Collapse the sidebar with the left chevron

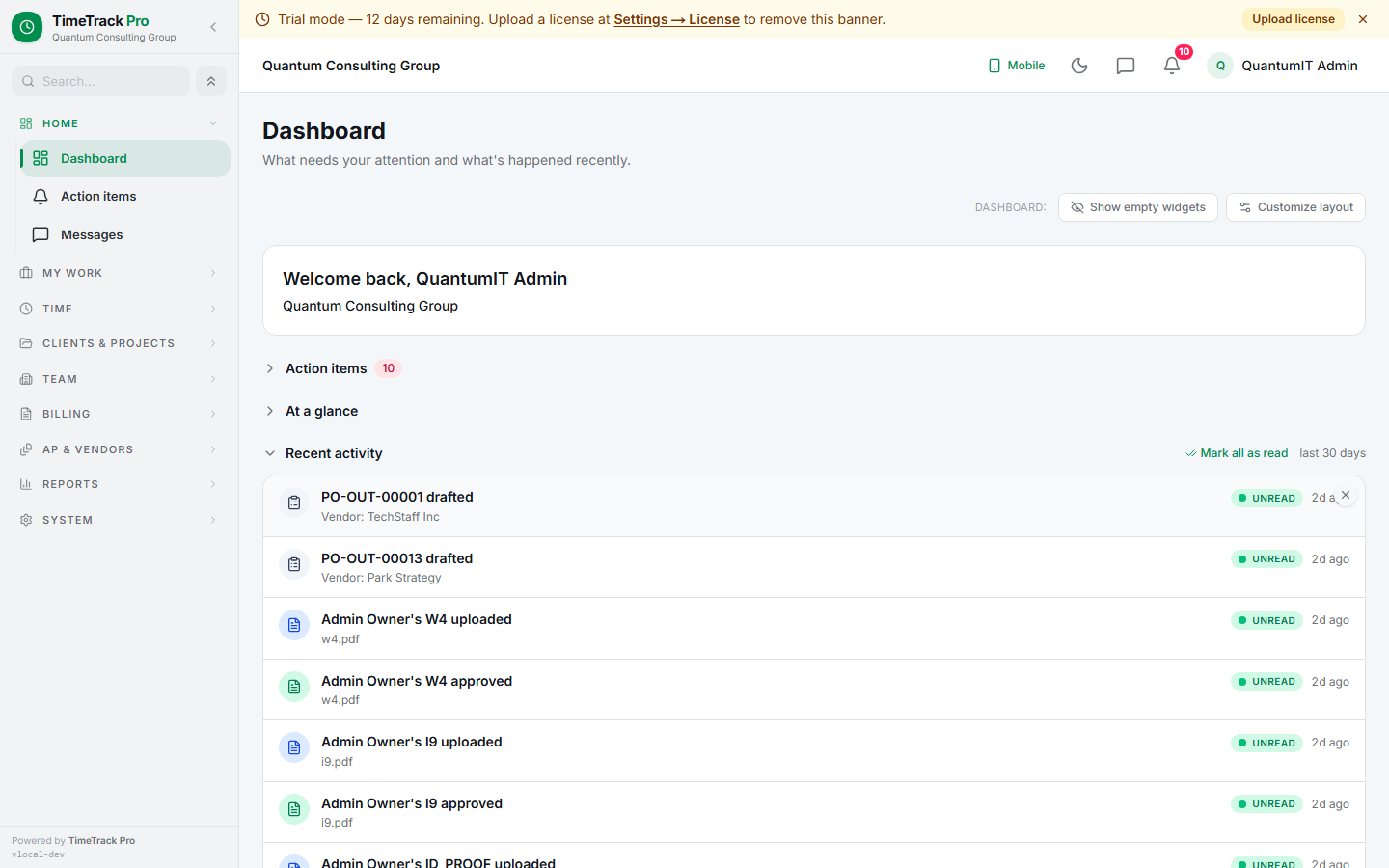pos(213,27)
